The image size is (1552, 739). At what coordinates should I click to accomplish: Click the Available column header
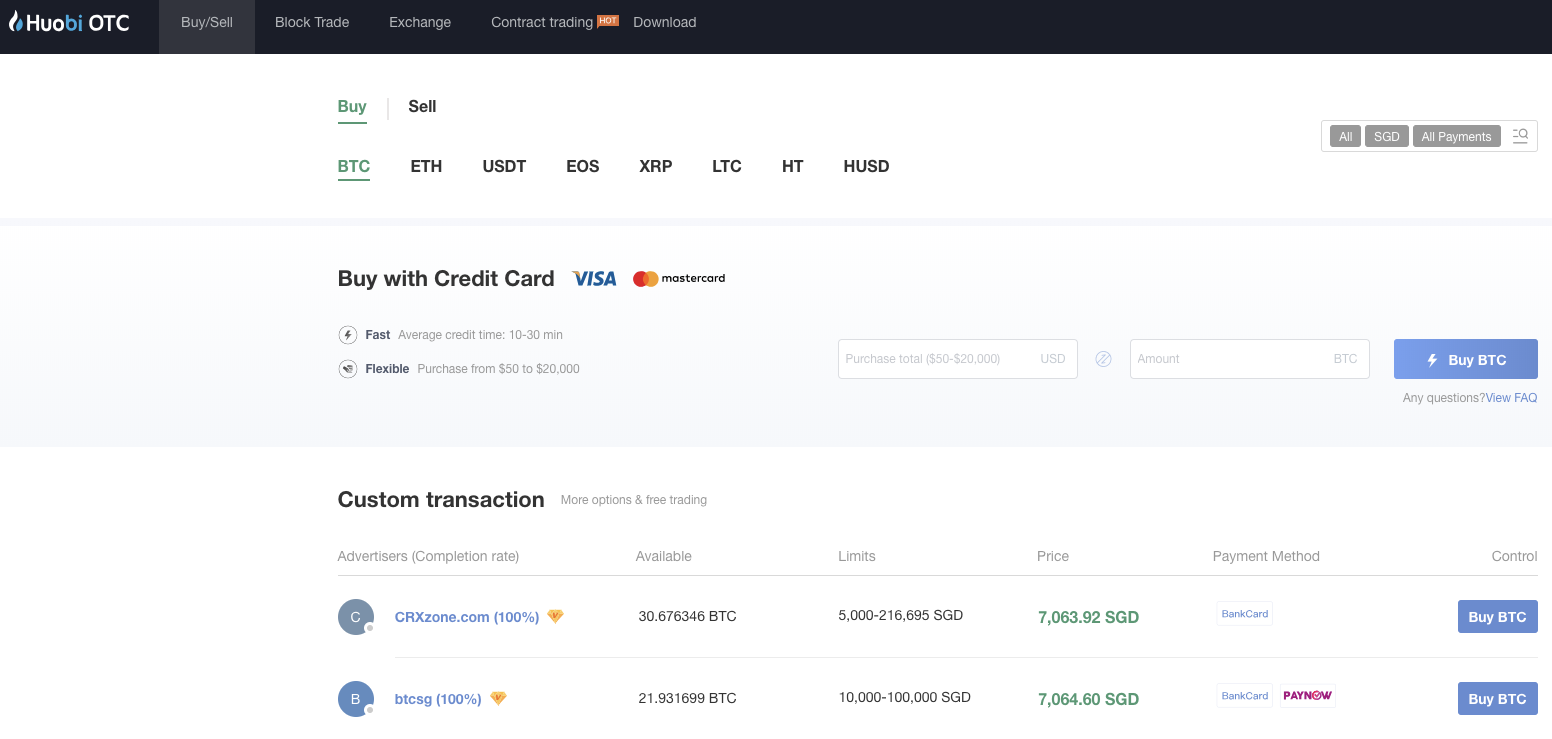(664, 556)
